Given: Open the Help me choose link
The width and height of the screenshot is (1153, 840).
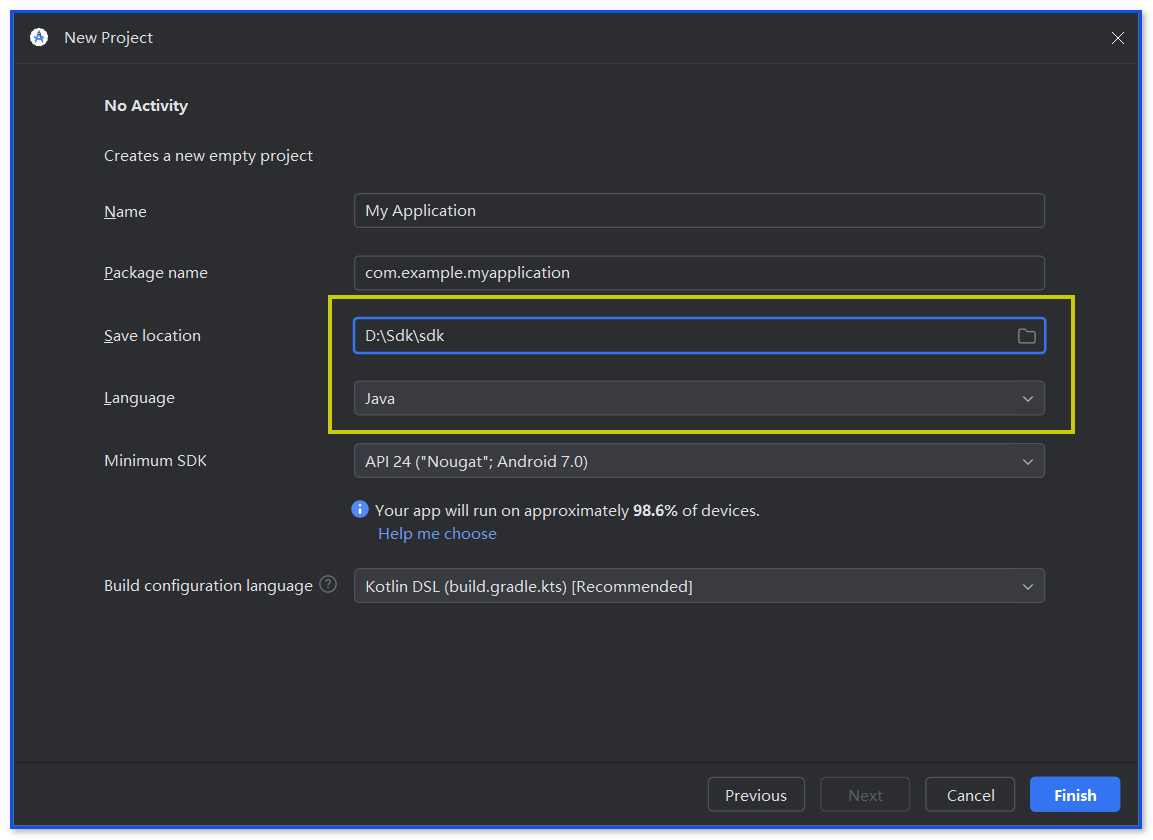Looking at the screenshot, I should [x=438, y=533].
